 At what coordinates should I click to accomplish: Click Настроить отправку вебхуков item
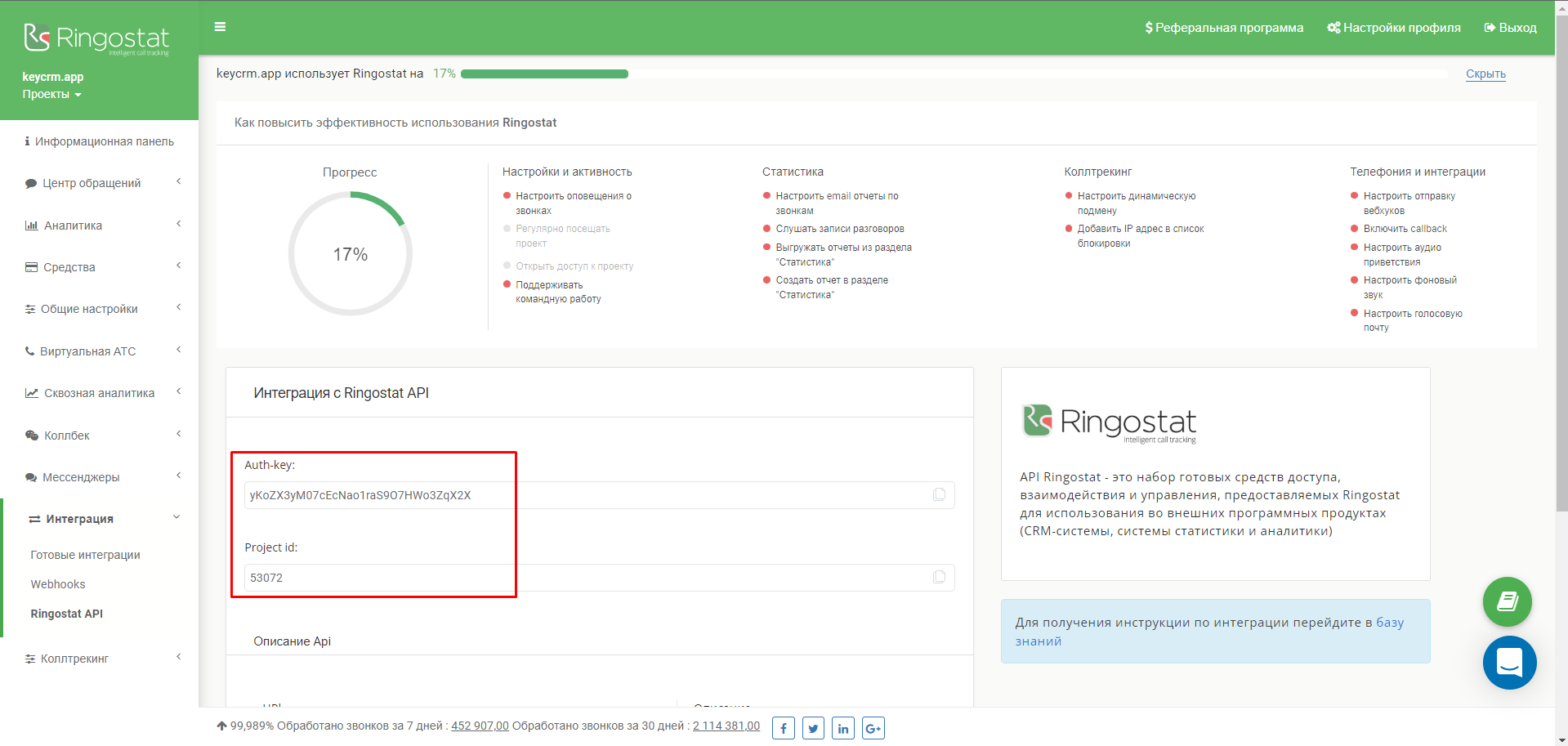1409,203
